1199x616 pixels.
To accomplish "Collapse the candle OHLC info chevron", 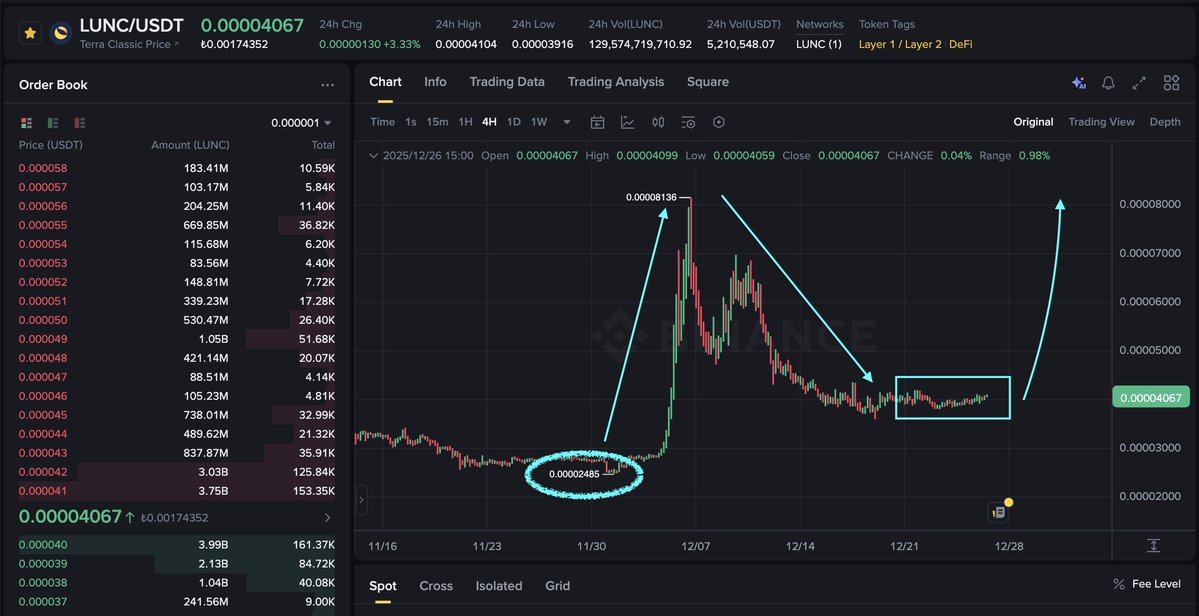I will point(373,156).
